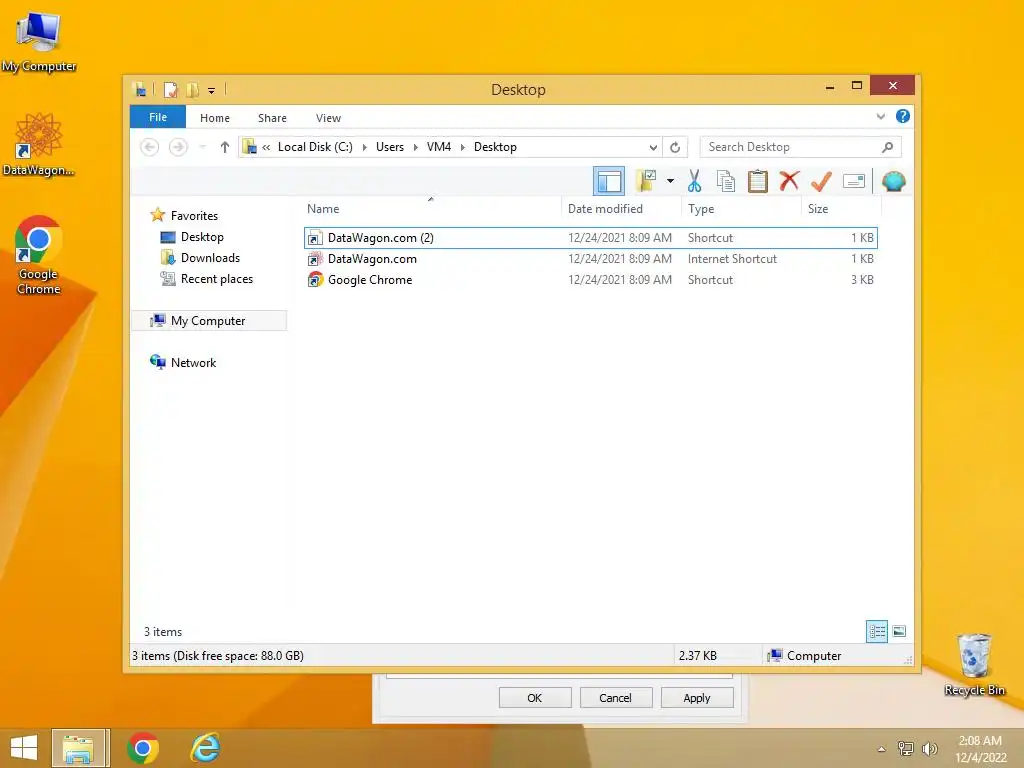This screenshot has width=1024, height=768.
Task: Expand the ribbon with the chevron
Action: coord(880,116)
